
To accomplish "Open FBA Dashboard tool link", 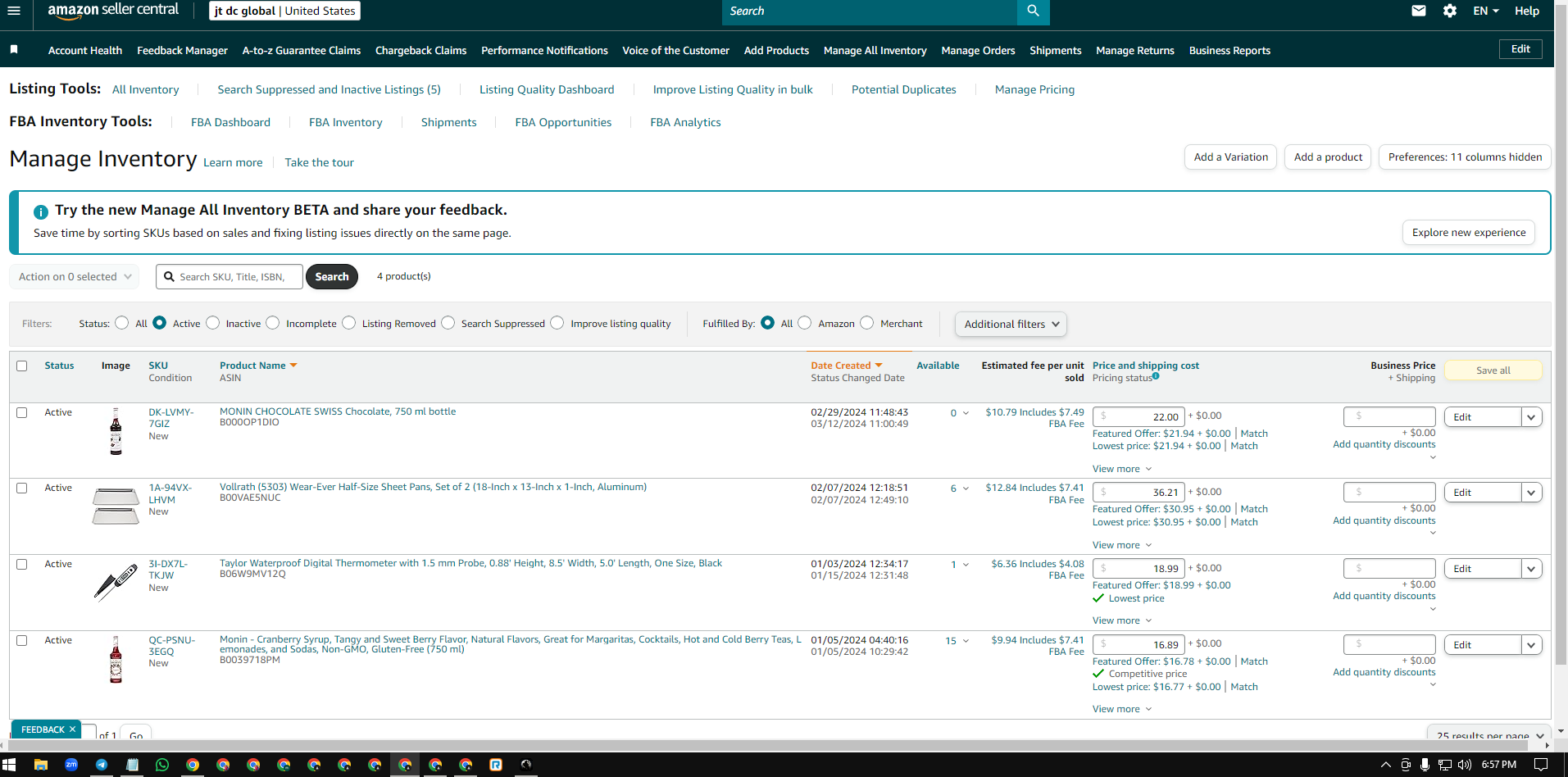I will (x=230, y=122).
